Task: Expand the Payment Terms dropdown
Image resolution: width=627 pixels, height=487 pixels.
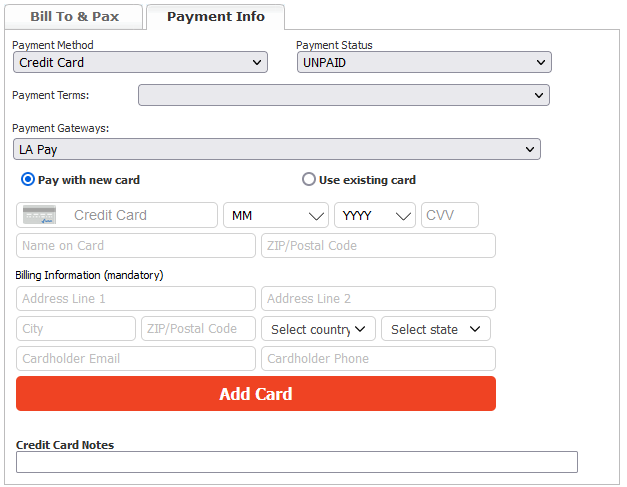Action: (343, 95)
